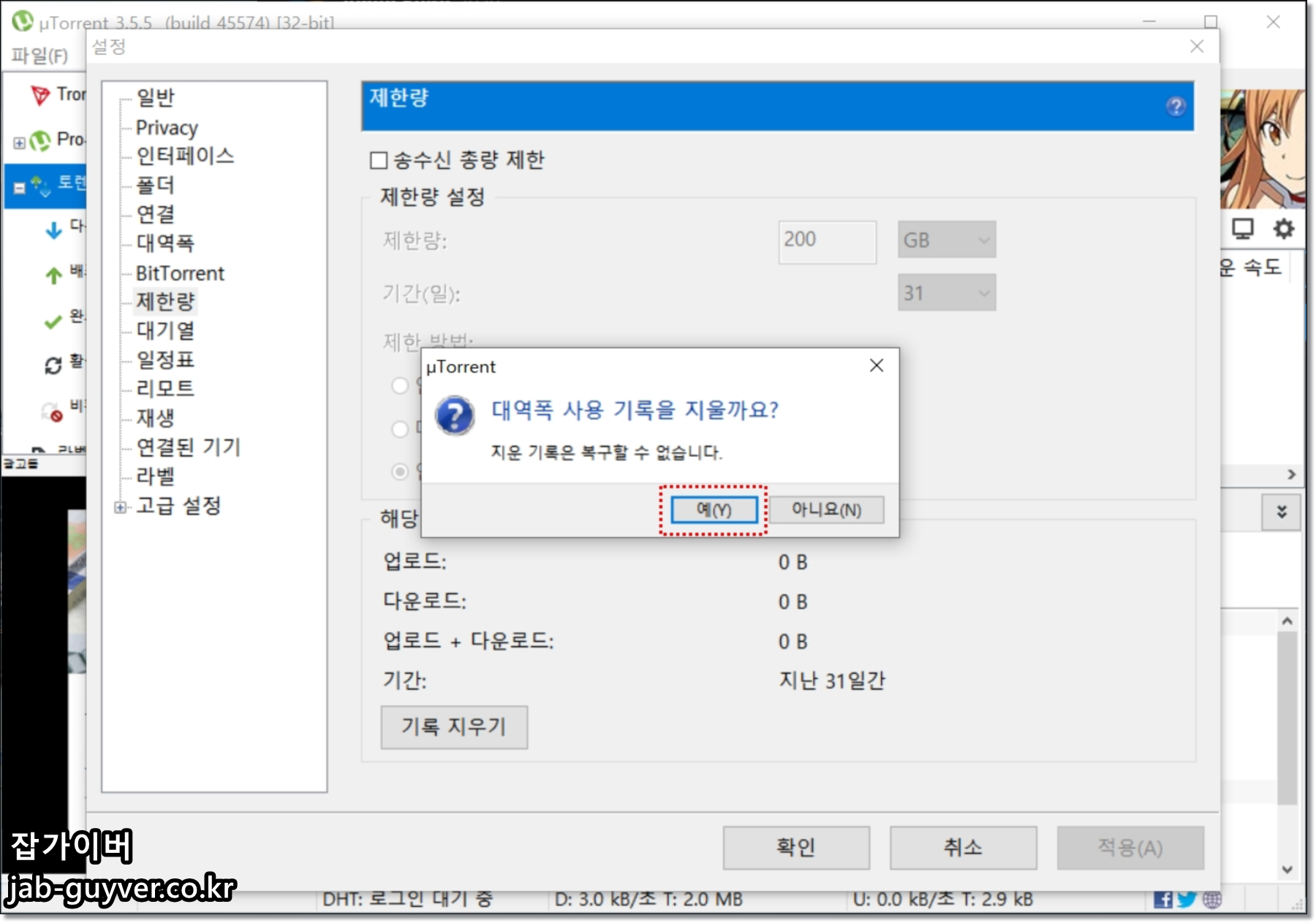This screenshot has height=923, width=1316.
Task: Expand the Pro node in the sidebar
Action: point(20,143)
